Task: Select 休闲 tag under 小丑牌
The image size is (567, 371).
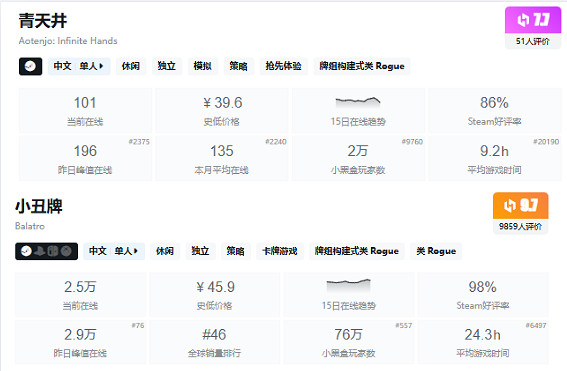Action: pyautogui.click(x=165, y=251)
